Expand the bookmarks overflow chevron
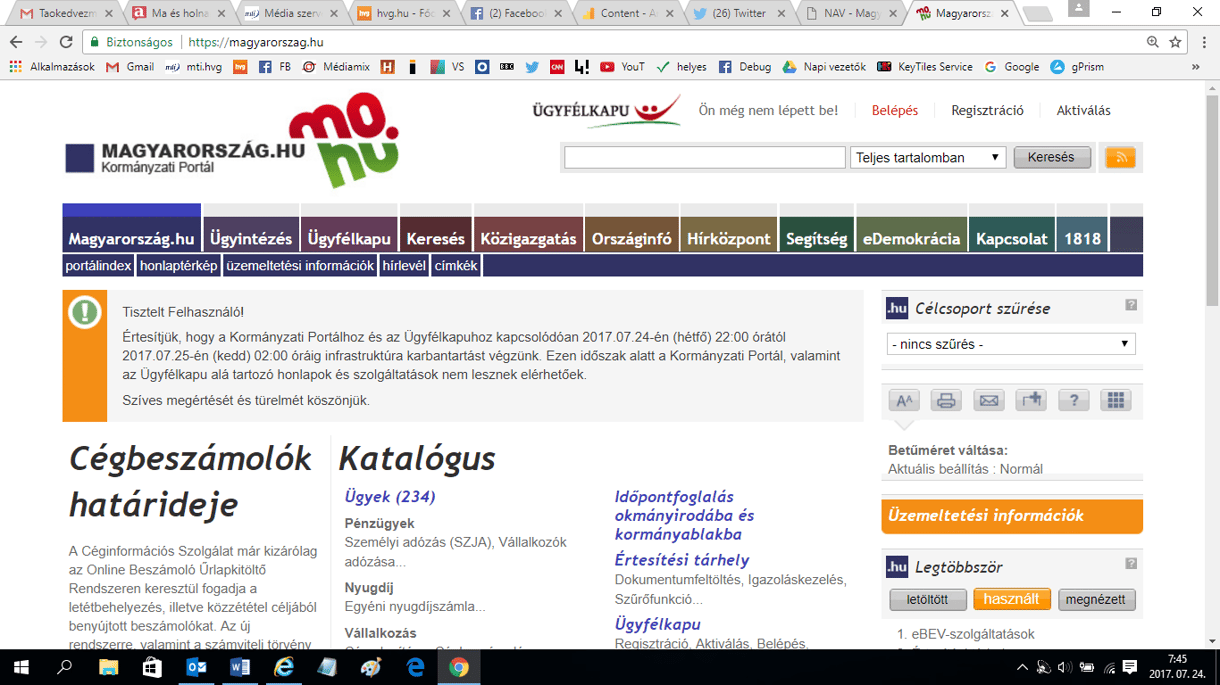Viewport: 1220px width, 685px height. pos(1195,67)
